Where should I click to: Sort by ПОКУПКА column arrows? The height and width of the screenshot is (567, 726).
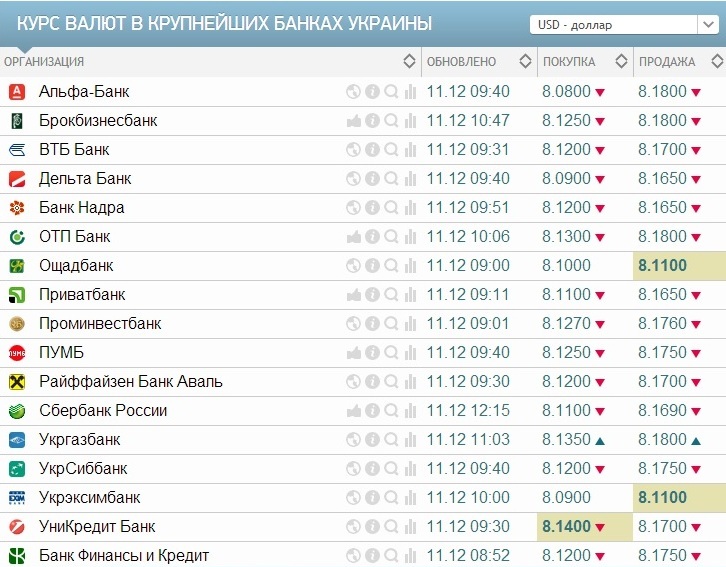[x=621, y=61]
